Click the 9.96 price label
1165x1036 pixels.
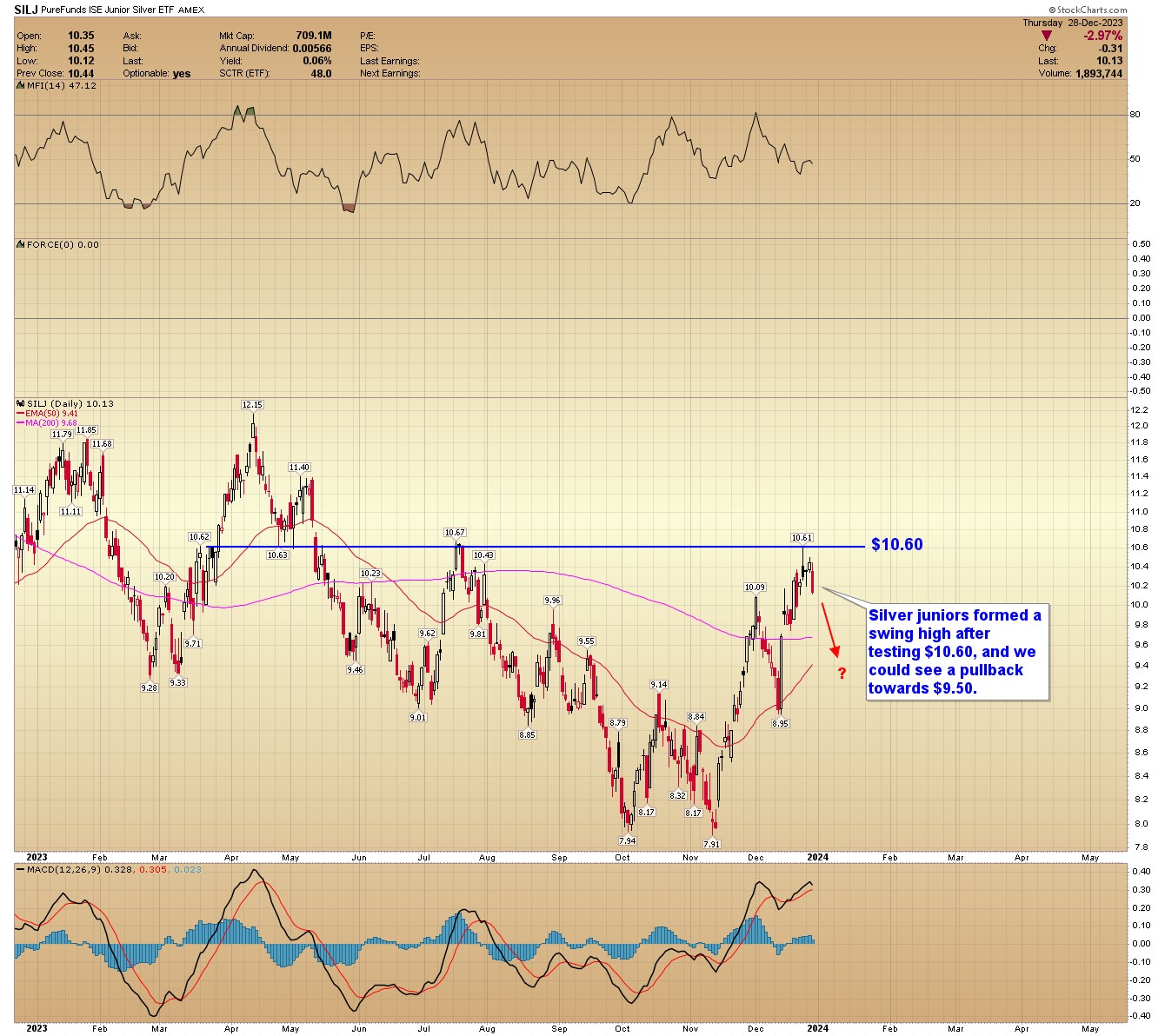[552, 601]
